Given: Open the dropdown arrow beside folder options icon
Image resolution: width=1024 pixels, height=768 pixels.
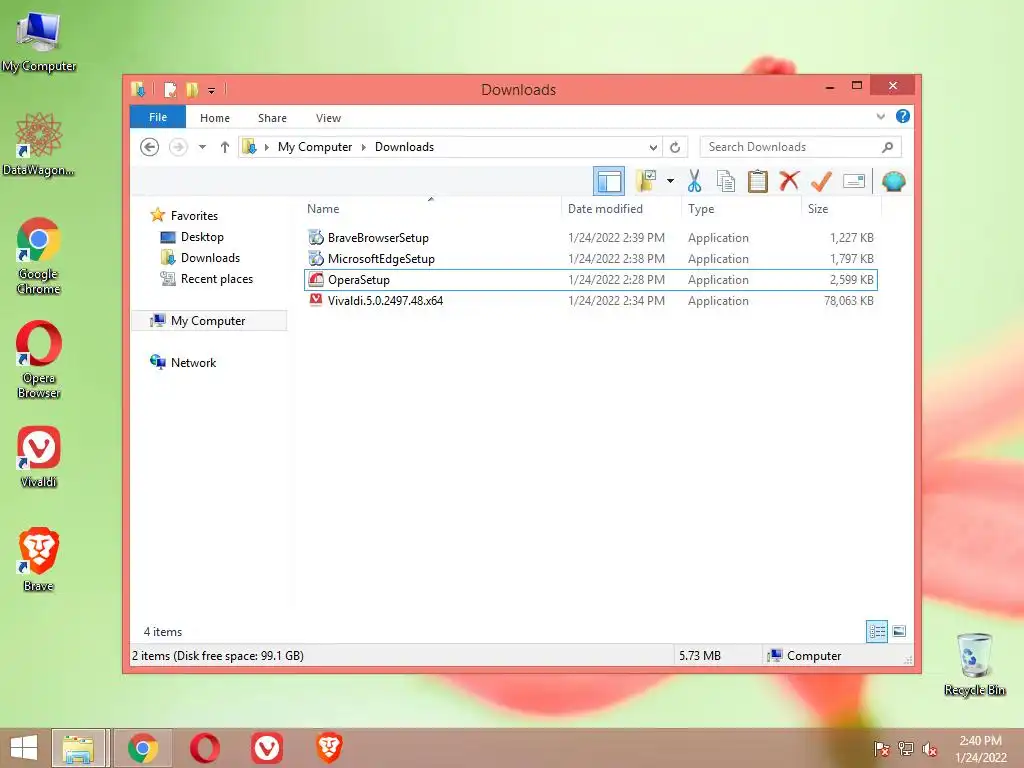Looking at the screenshot, I should (x=670, y=181).
